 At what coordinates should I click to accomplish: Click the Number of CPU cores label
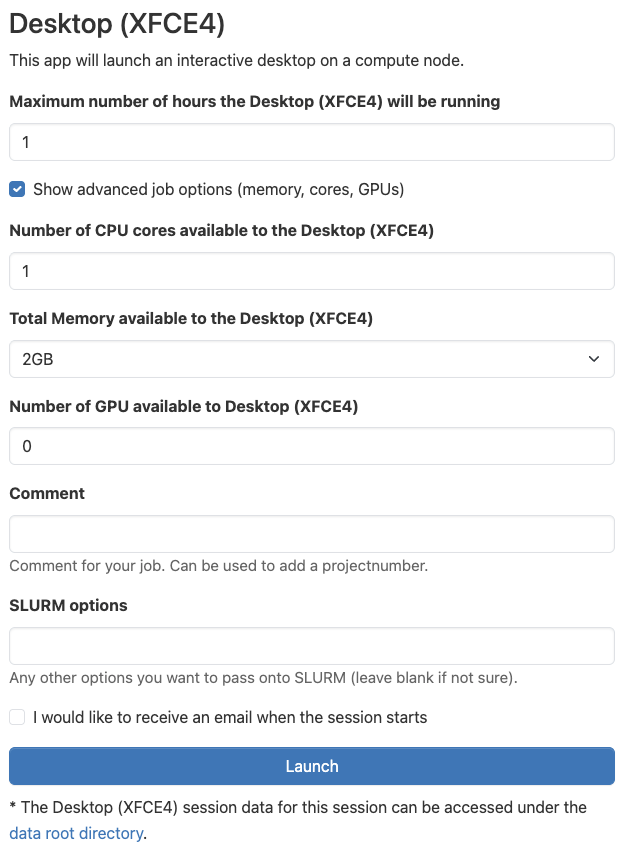coord(221,231)
